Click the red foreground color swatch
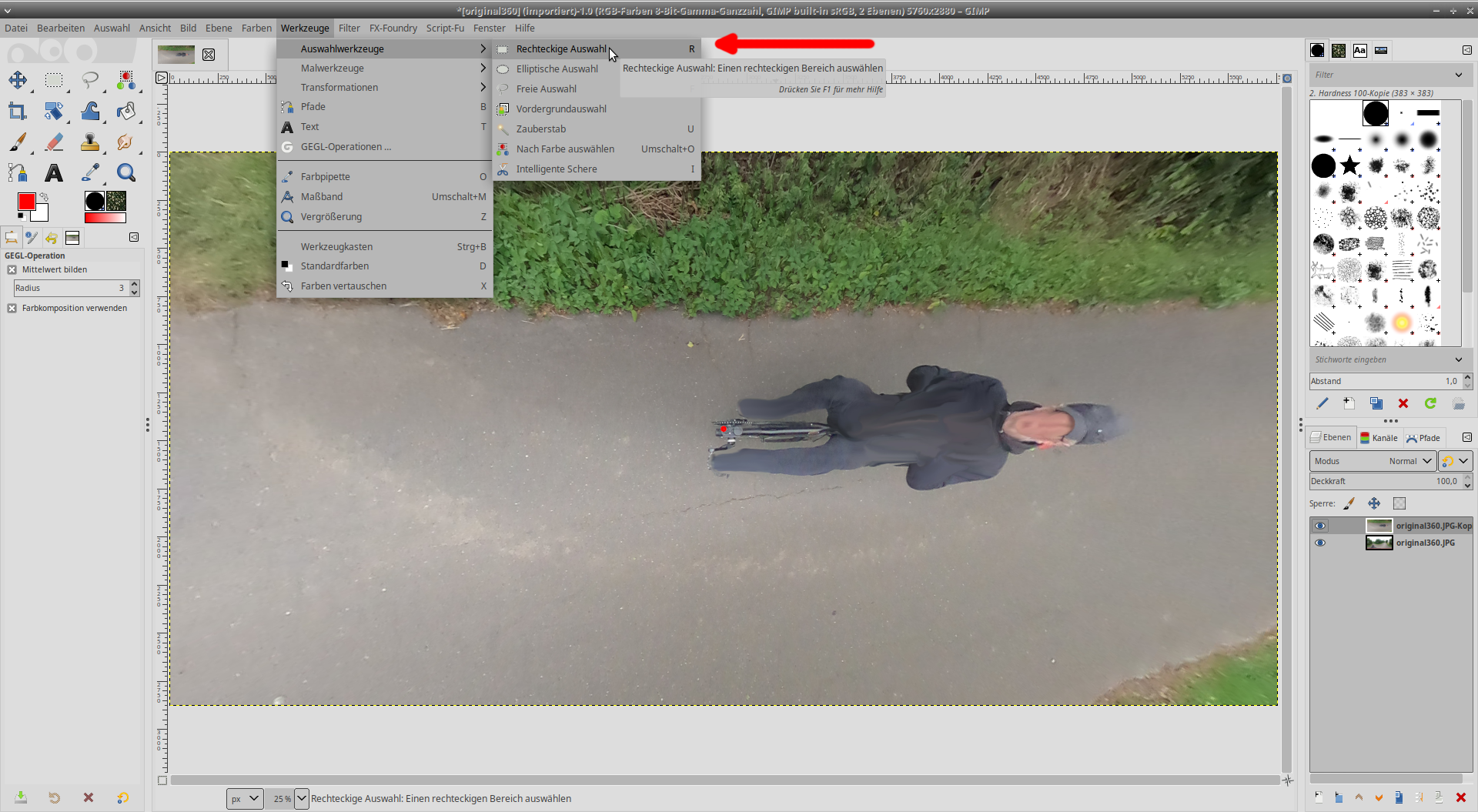This screenshot has height=812, width=1478. coord(26,202)
